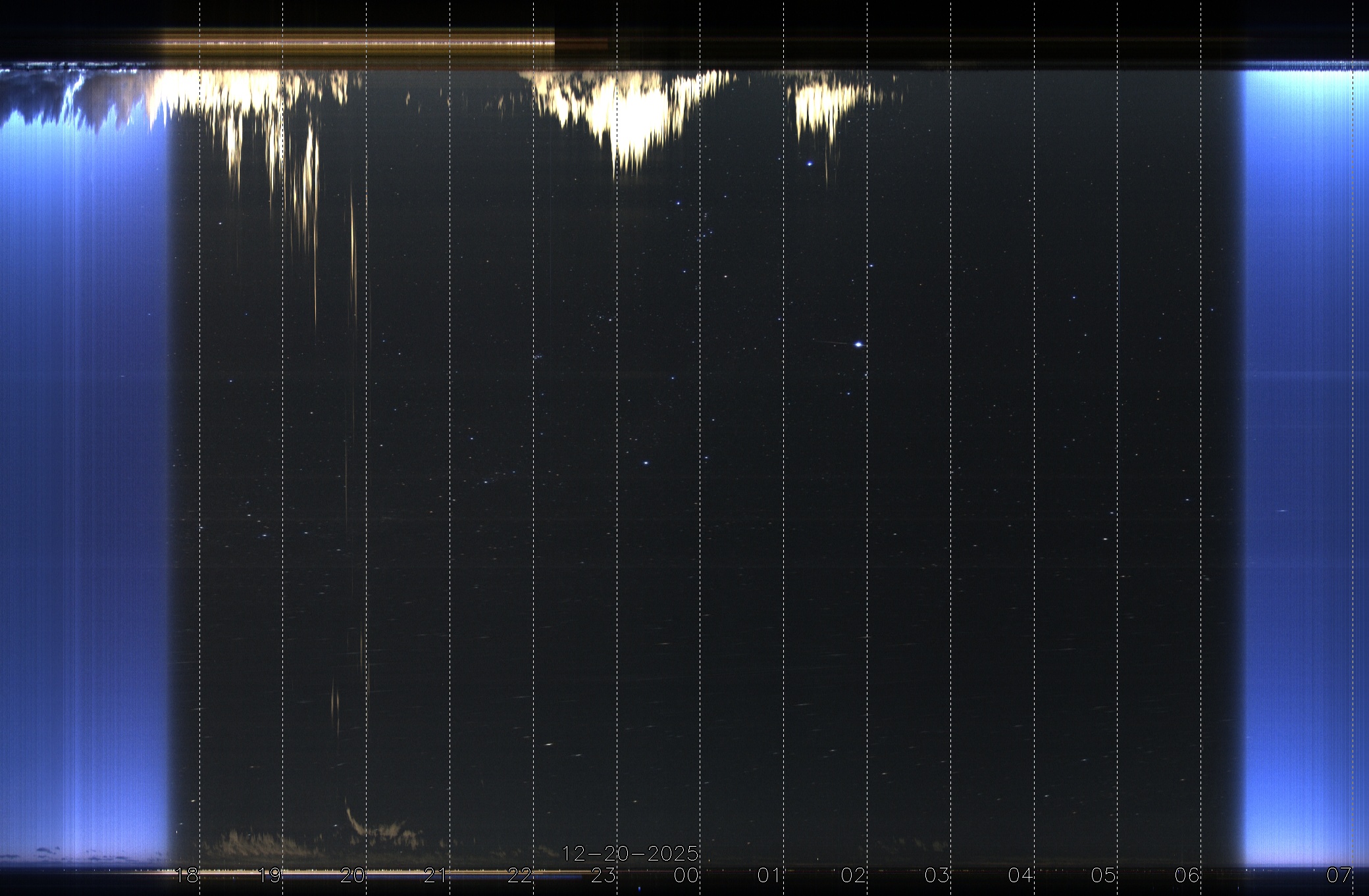Click the 02 hour label

pos(854,875)
